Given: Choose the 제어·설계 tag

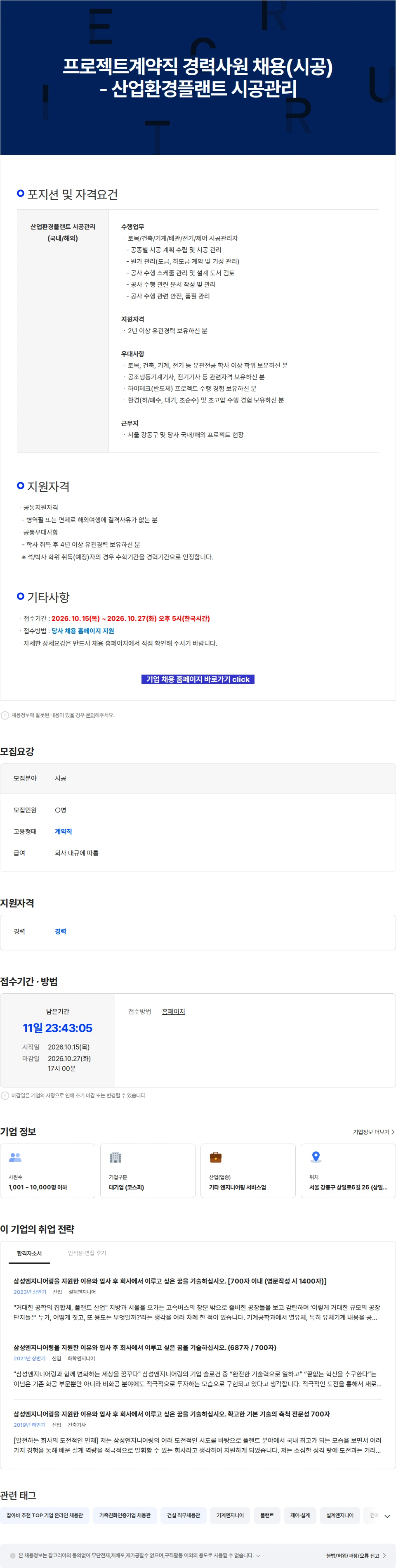Looking at the screenshot, I should tap(300, 1515).
